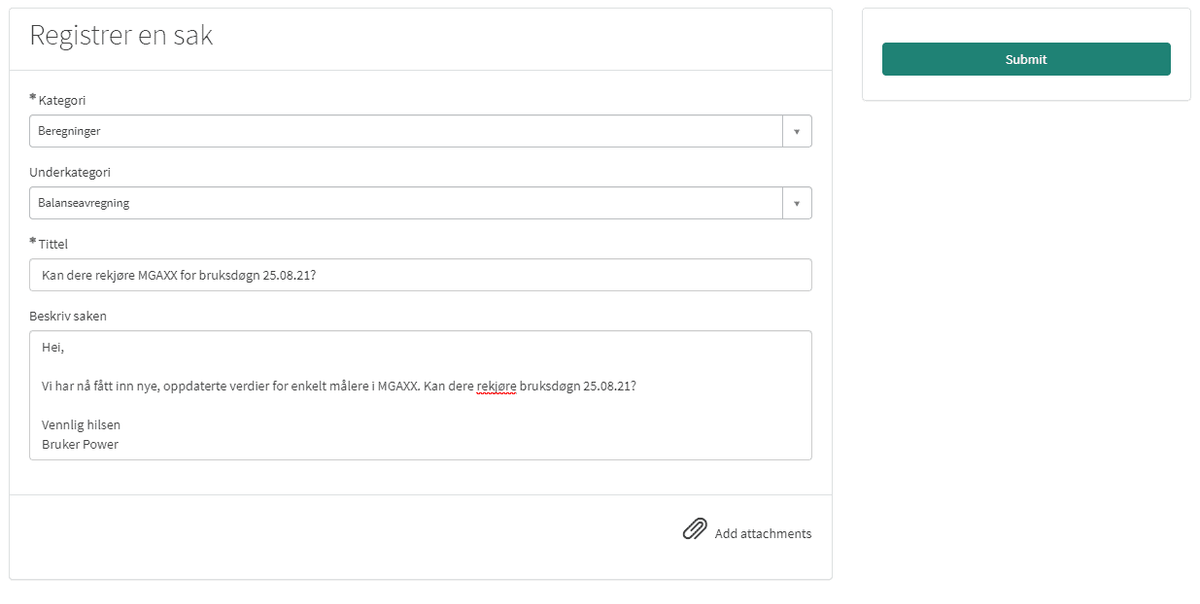Click the Kategori field showing Beregninger
The image size is (1200, 604).
[400, 130]
